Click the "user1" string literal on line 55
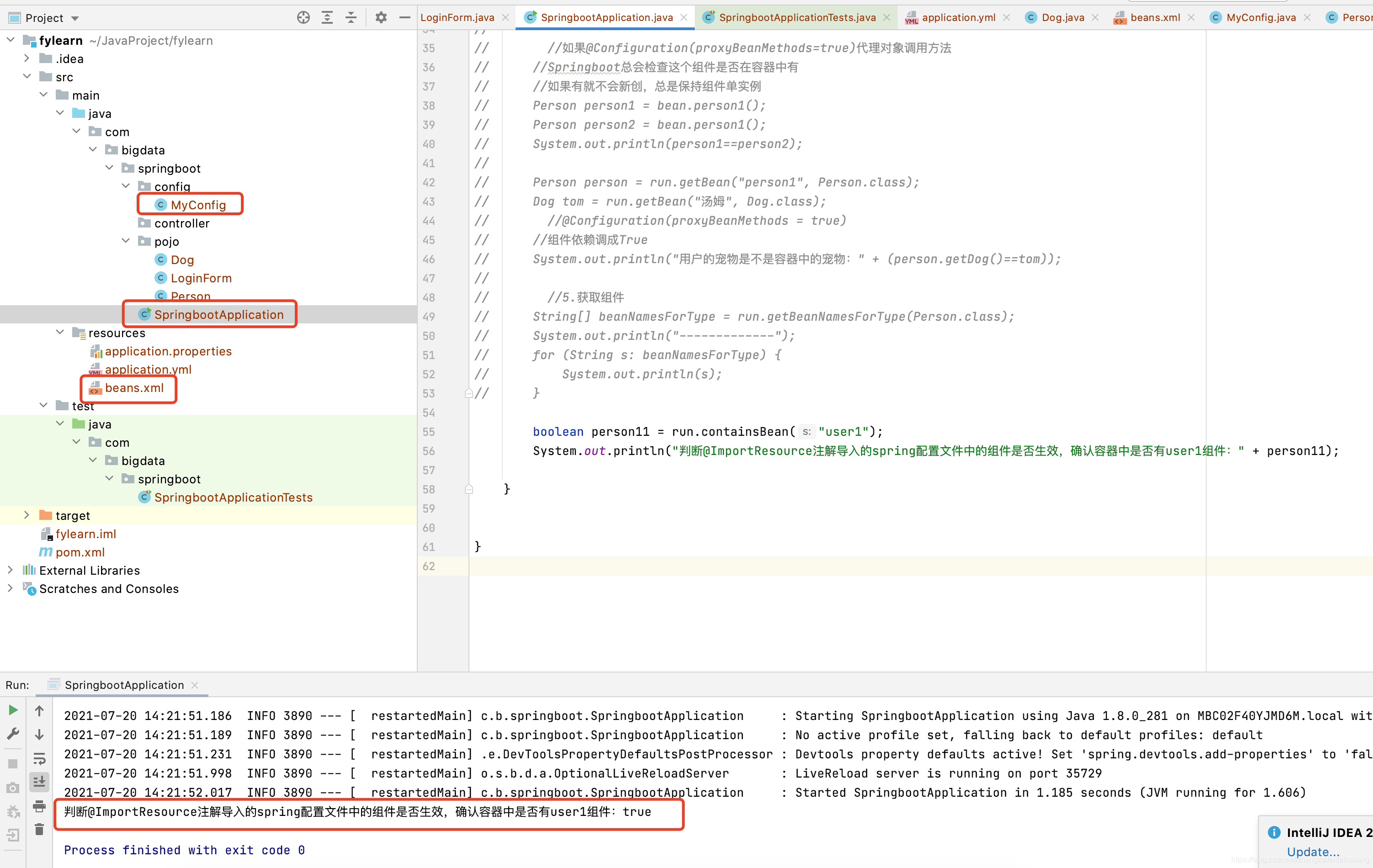Viewport: 1373px width, 868px height. click(843, 431)
